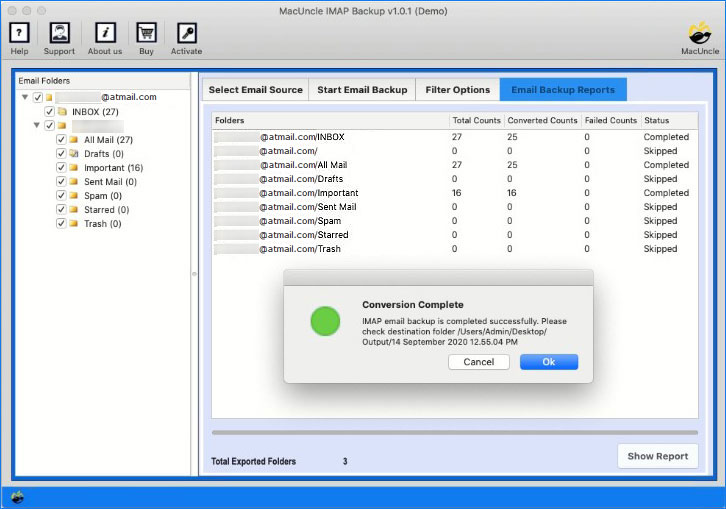Open the About us info icon

[x=106, y=33]
